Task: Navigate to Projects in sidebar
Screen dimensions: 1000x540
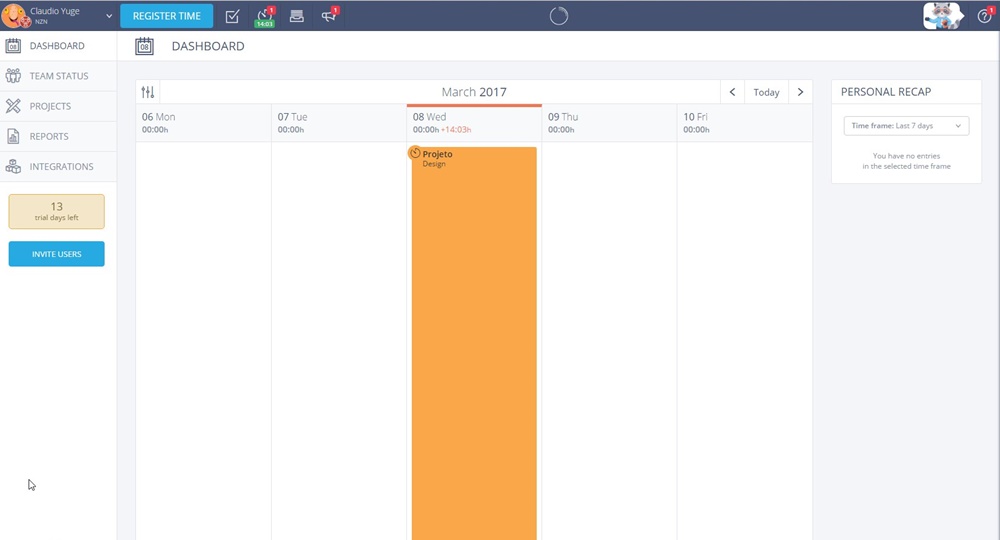Action: pyautogui.click(x=50, y=106)
